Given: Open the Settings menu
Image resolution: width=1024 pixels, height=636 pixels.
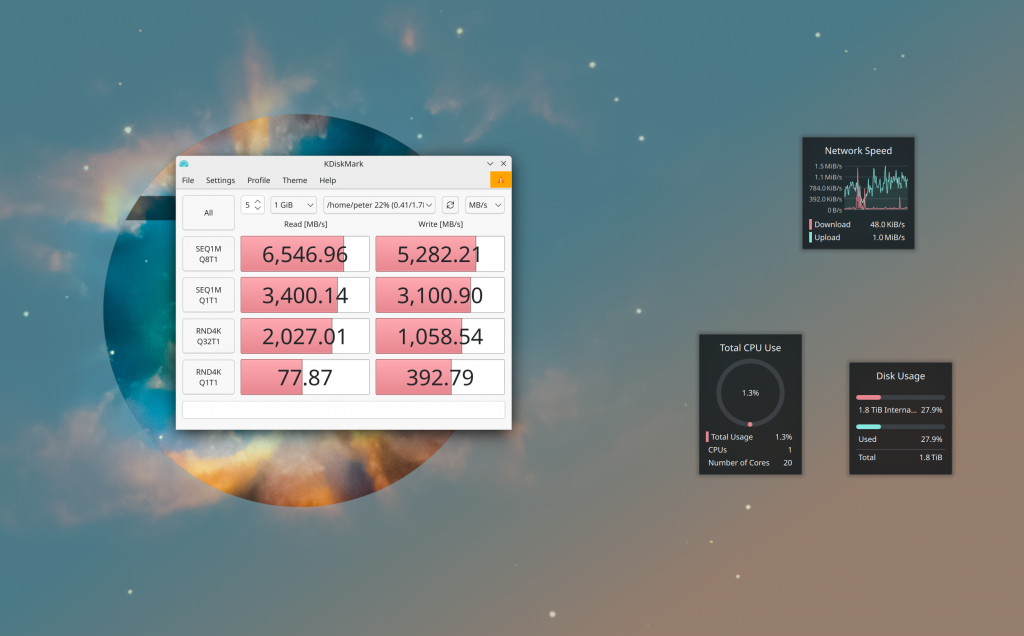Looking at the screenshot, I should (220, 180).
